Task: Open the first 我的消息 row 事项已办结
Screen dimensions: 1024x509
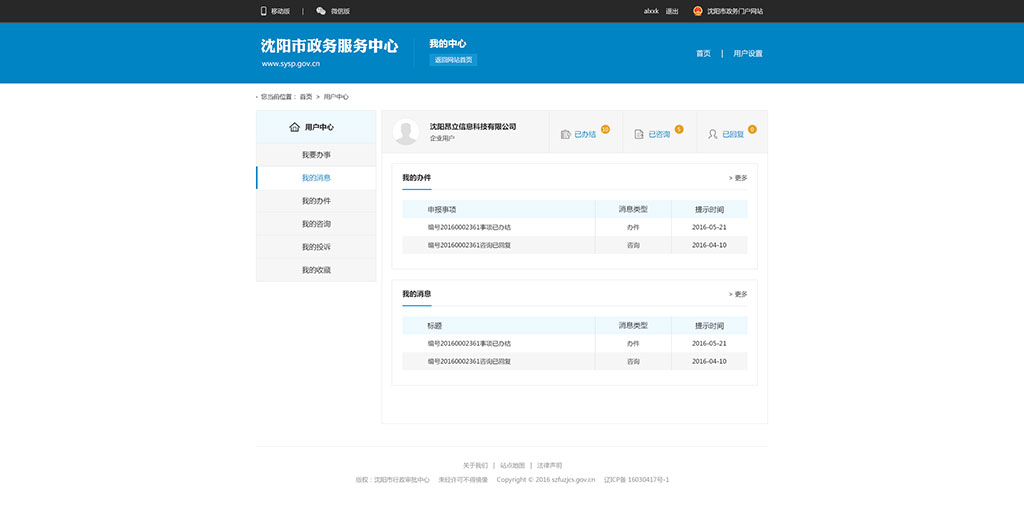Action: coord(469,343)
